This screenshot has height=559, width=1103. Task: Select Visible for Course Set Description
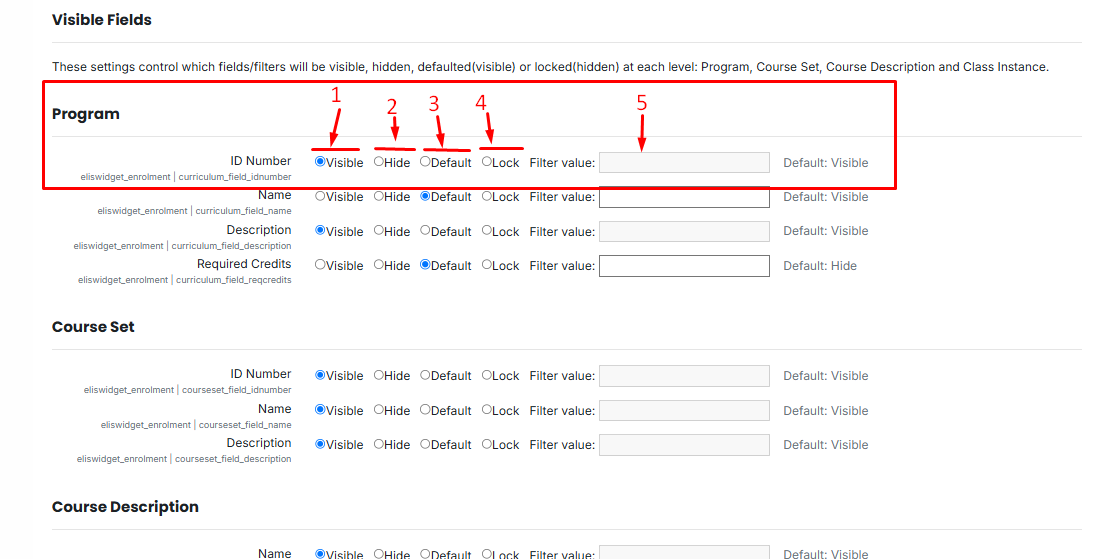320,444
